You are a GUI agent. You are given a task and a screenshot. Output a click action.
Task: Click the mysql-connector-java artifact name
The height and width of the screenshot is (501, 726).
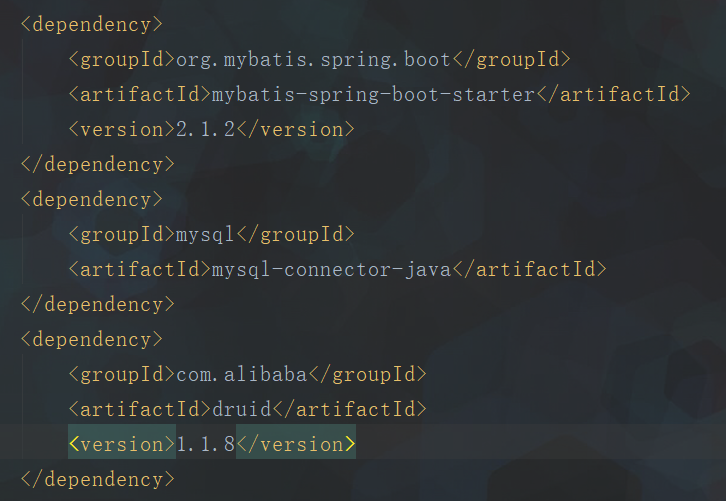point(332,269)
